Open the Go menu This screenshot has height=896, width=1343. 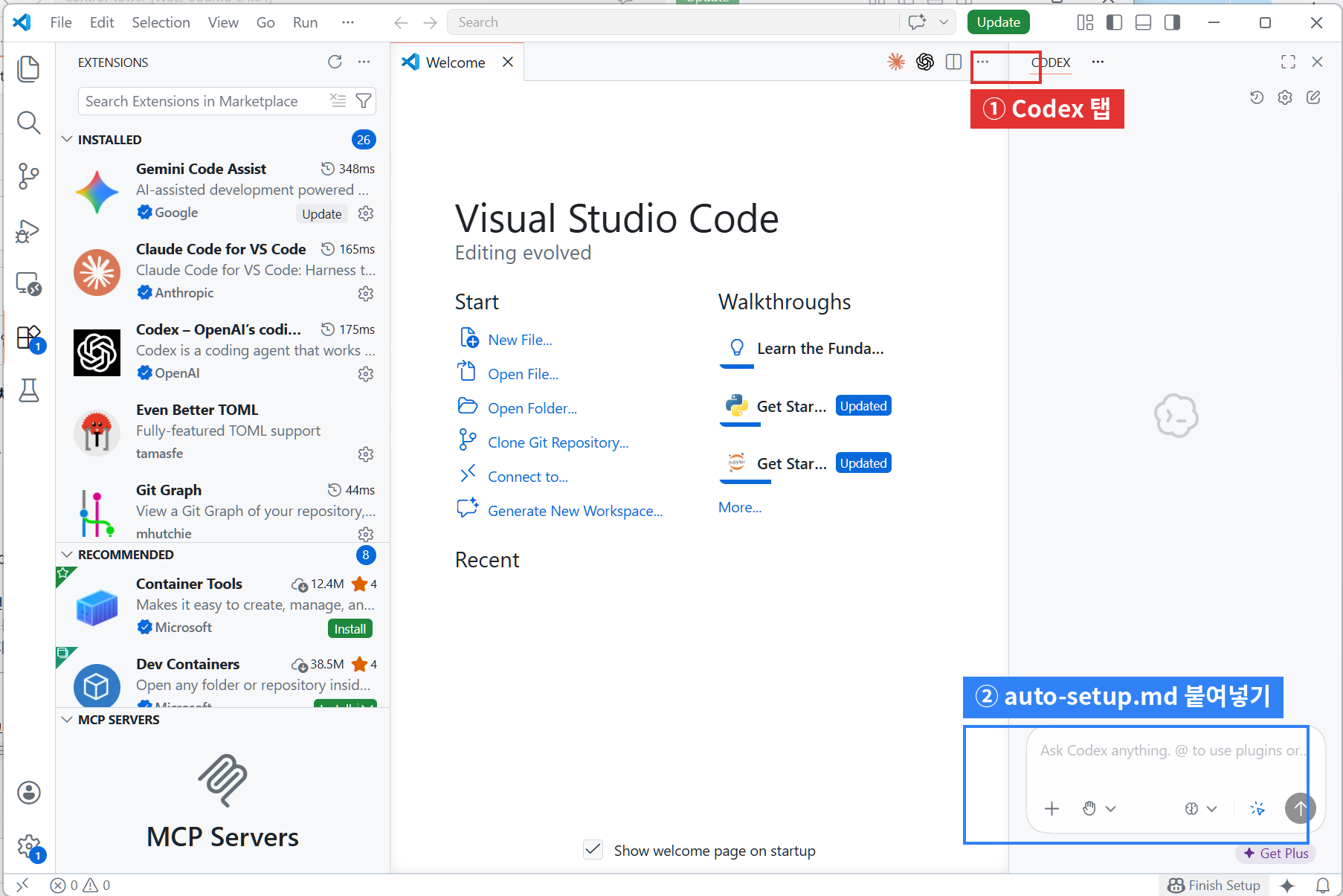[x=265, y=22]
